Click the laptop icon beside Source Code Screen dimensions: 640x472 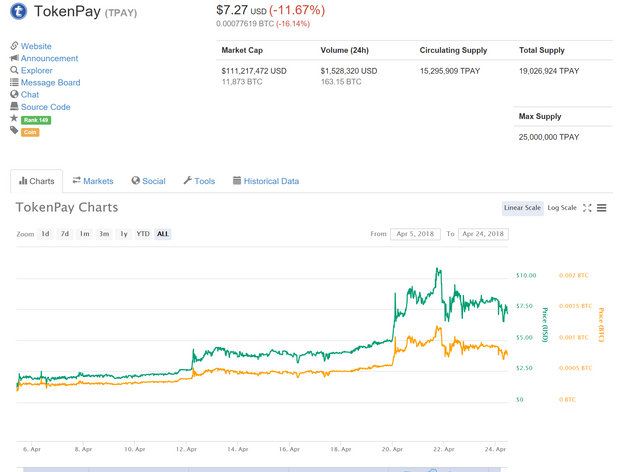point(14,106)
